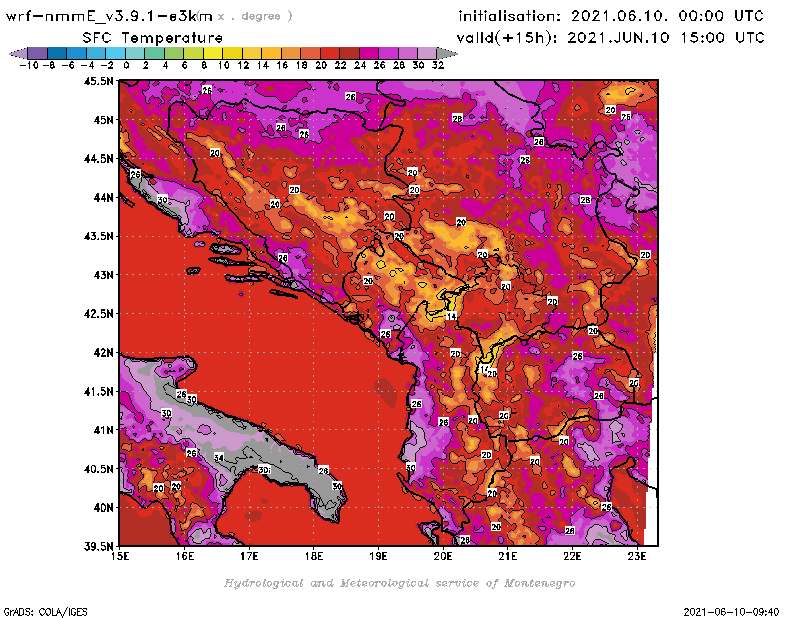
Task: Click the grey above-32 legend arrow
Action: (x=447, y=53)
